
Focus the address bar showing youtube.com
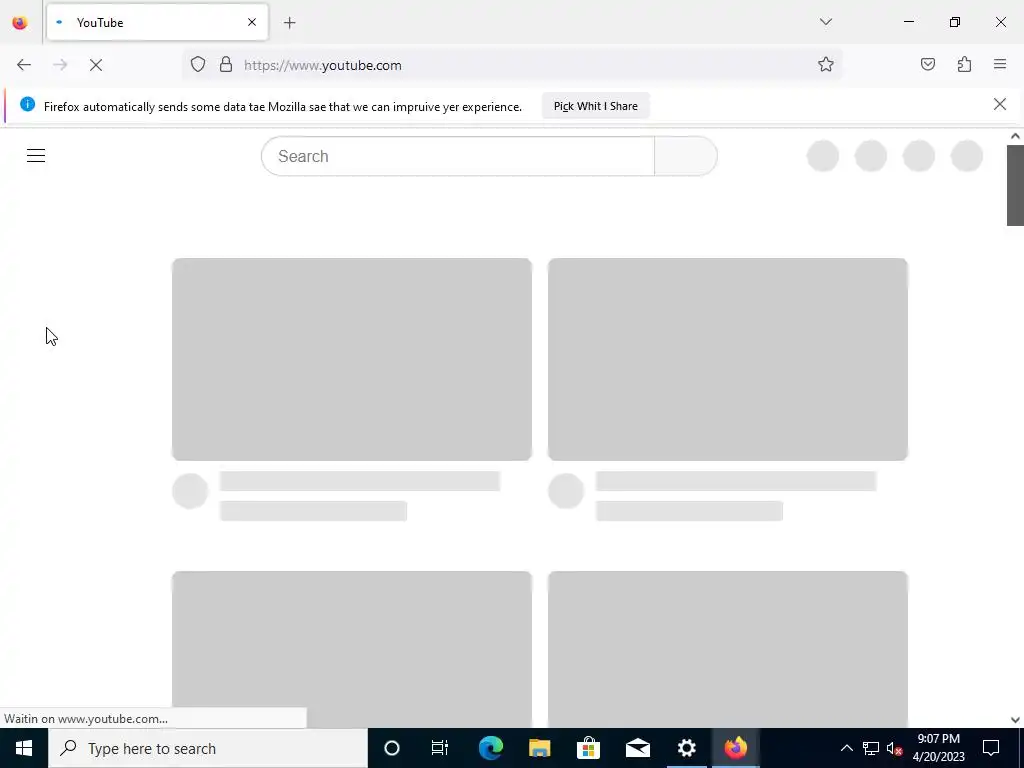(511, 65)
